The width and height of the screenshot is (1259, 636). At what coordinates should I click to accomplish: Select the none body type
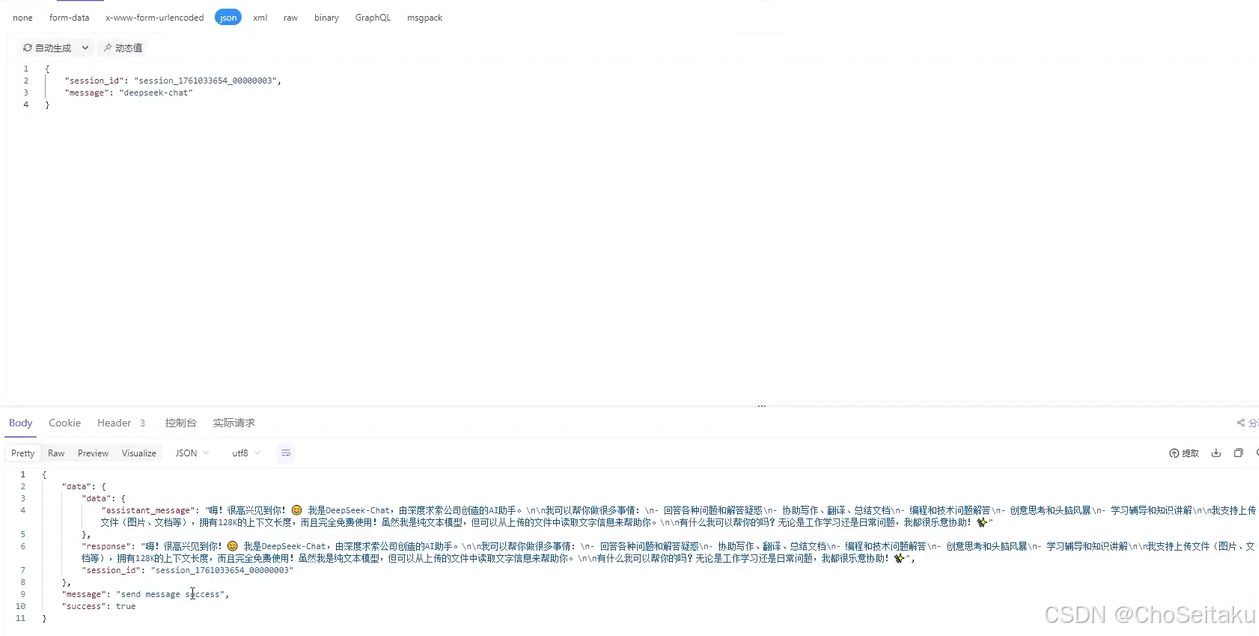tap(22, 18)
